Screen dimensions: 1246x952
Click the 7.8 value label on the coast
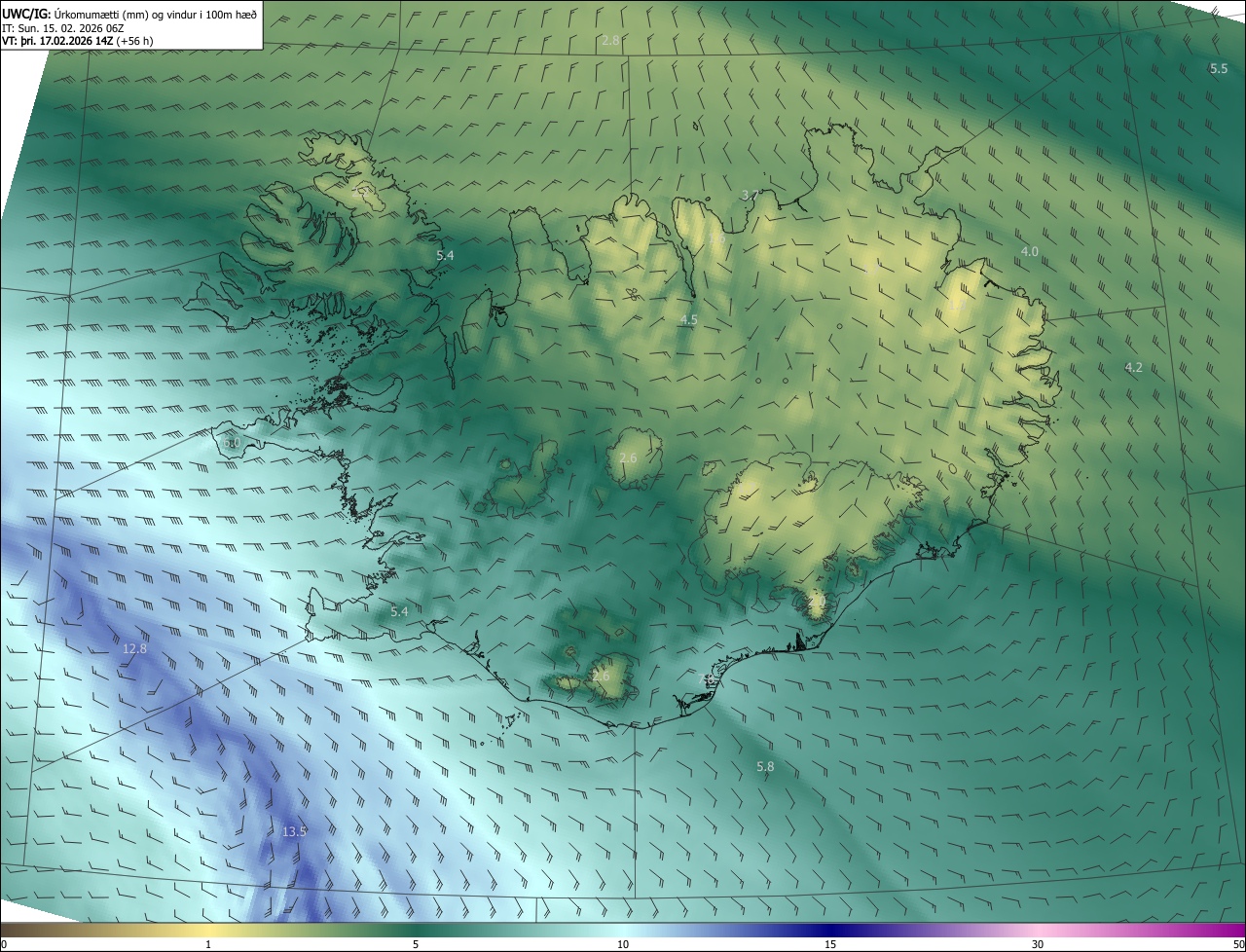point(708,678)
